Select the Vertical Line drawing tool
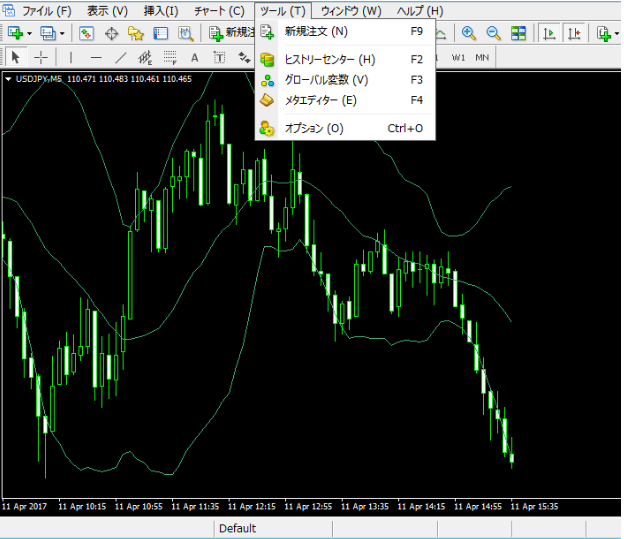The height and width of the screenshot is (539, 624). (71, 58)
